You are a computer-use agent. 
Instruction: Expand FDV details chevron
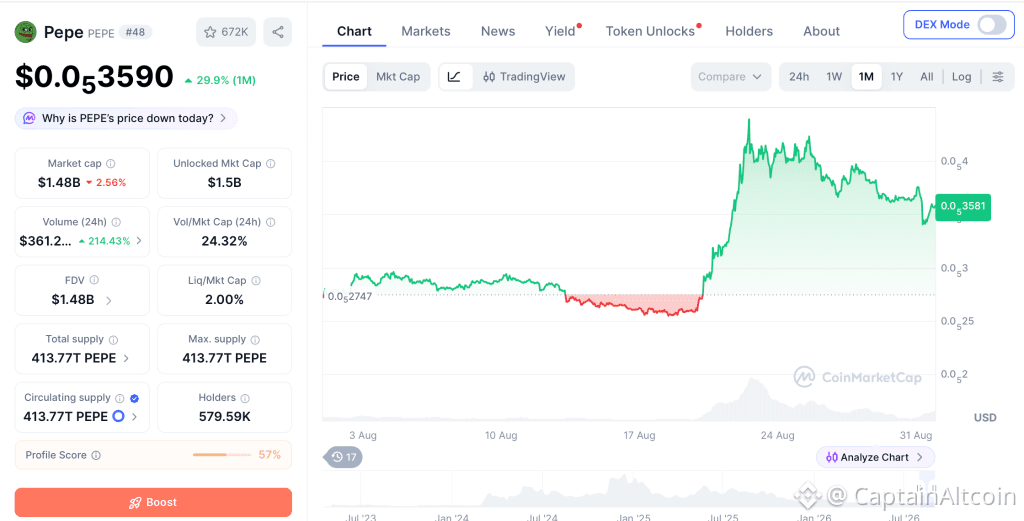[108, 300]
